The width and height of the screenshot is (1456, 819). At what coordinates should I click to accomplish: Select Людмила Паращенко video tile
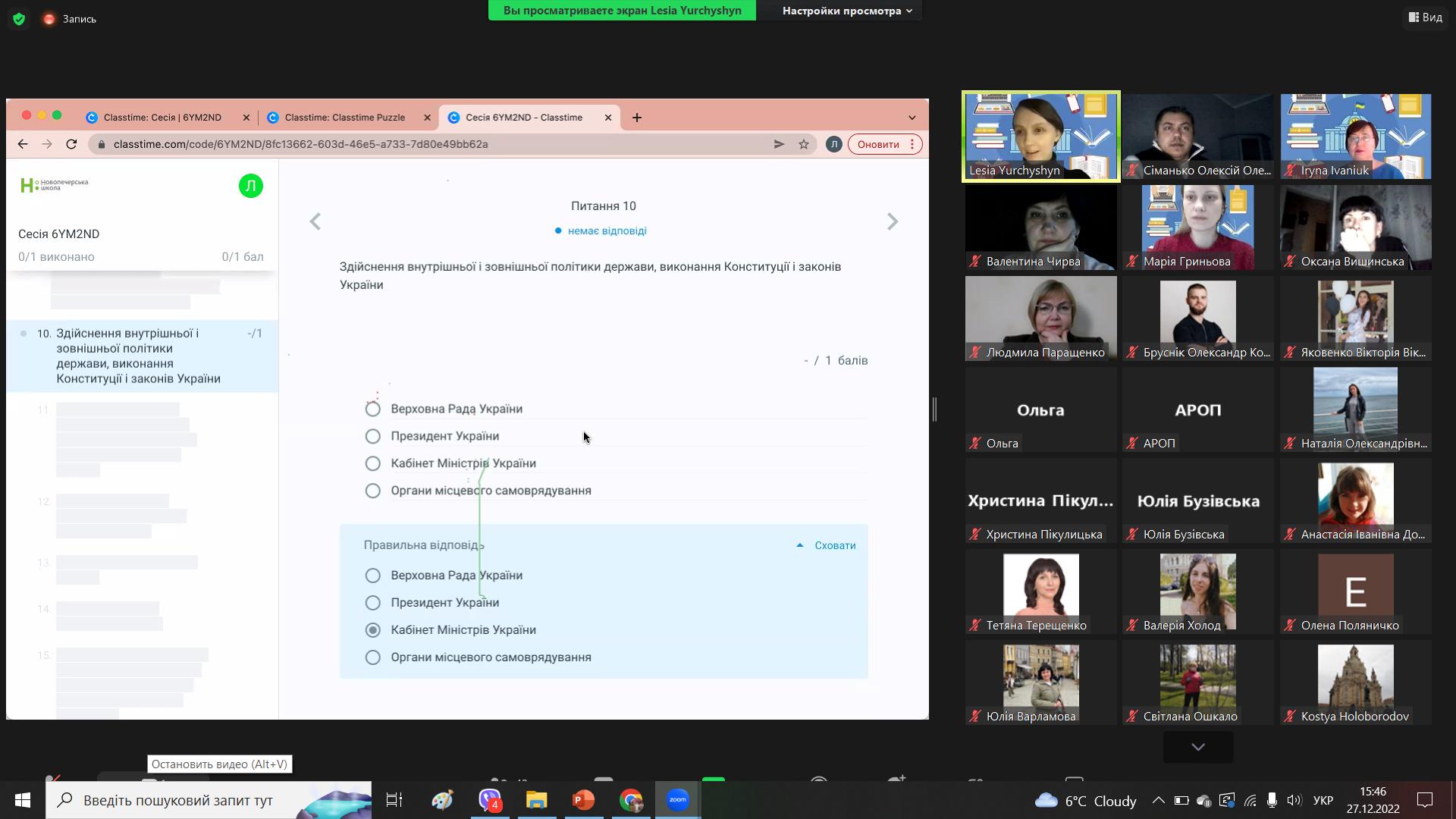pos(1040,318)
